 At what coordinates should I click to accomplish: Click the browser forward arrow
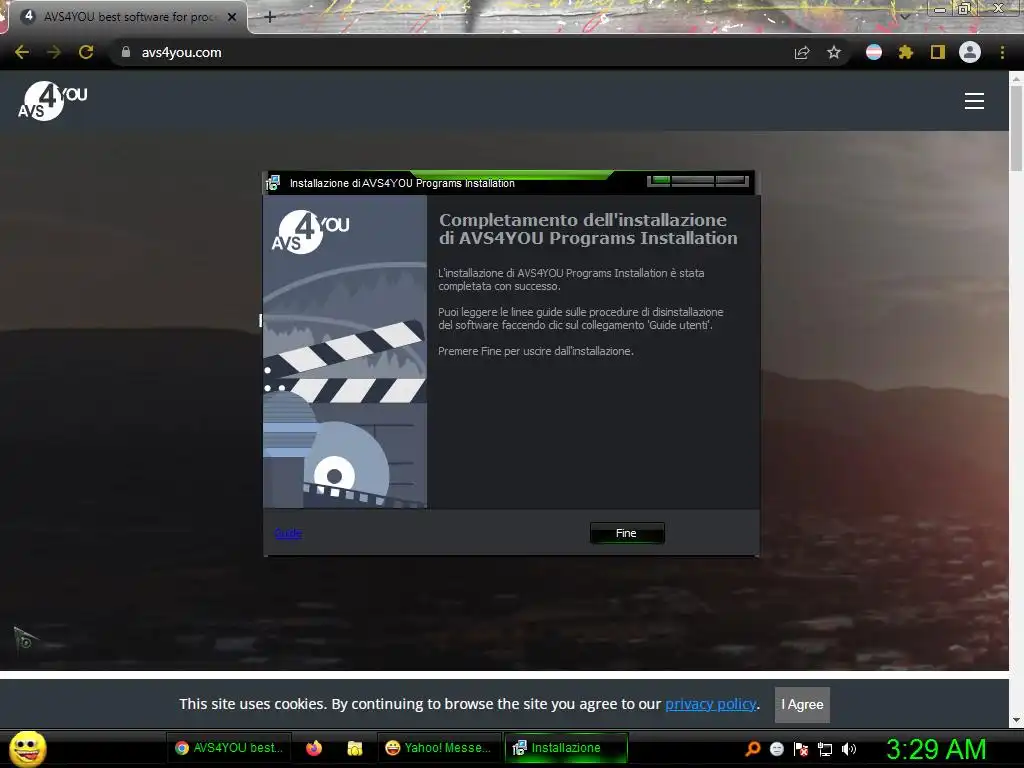pos(54,52)
